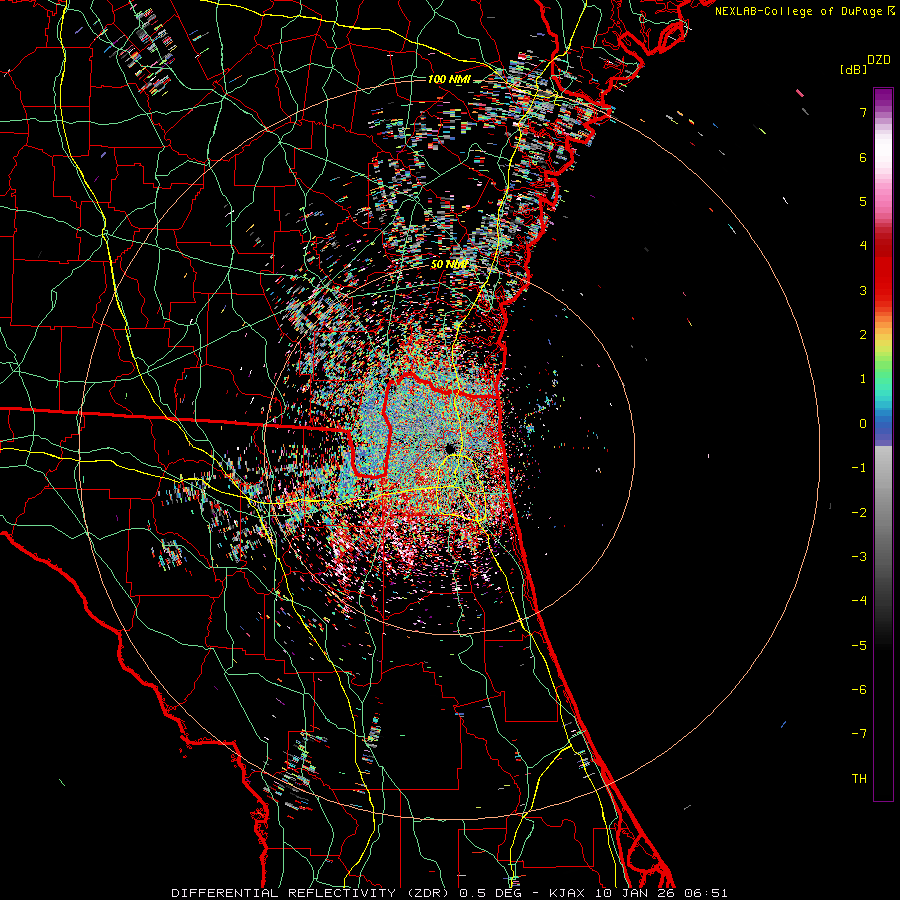Click colorbar tick label -1
Screen dimensions: 900x900
tap(859, 468)
